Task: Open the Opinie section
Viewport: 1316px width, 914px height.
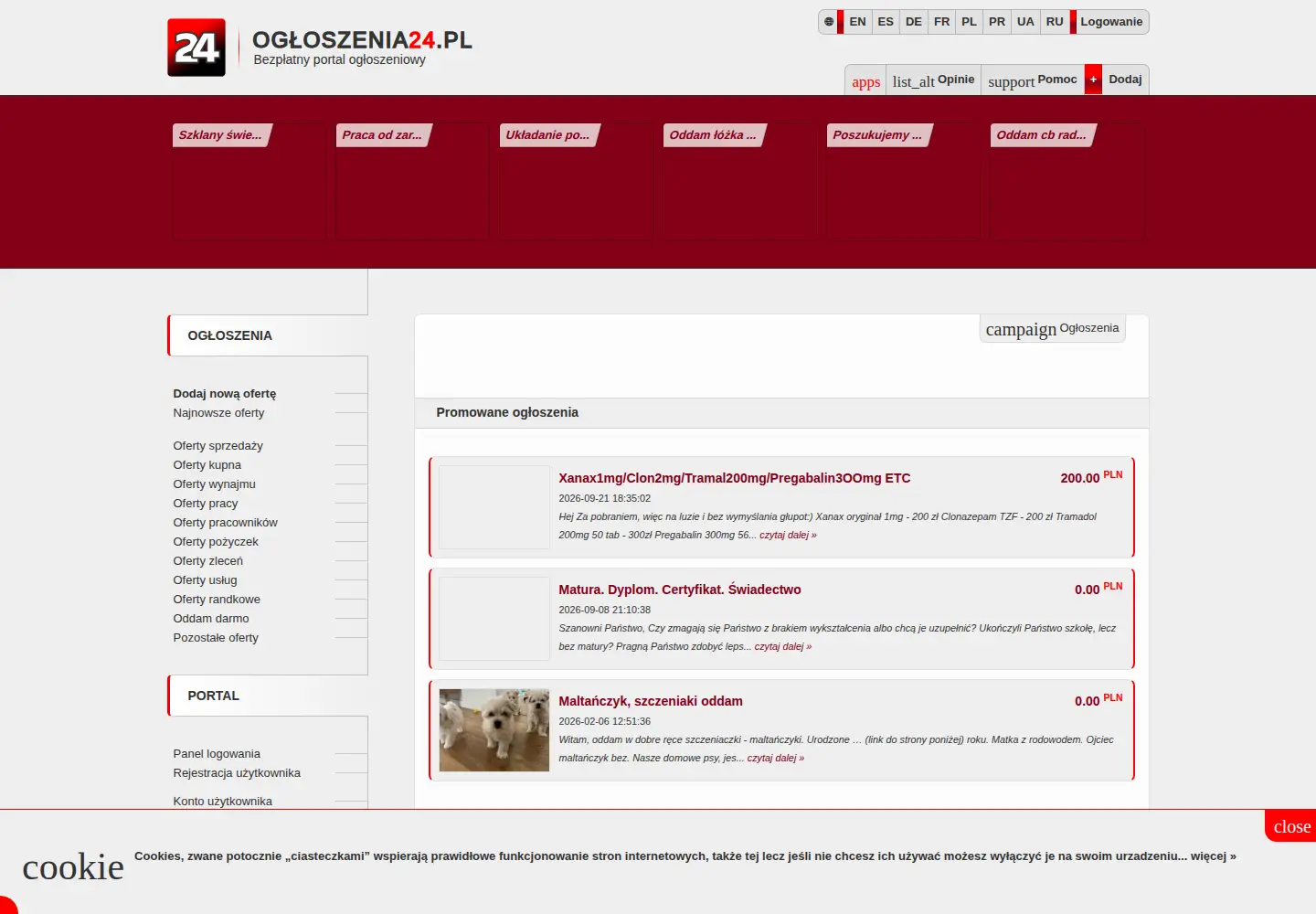Action: pyautogui.click(x=933, y=80)
